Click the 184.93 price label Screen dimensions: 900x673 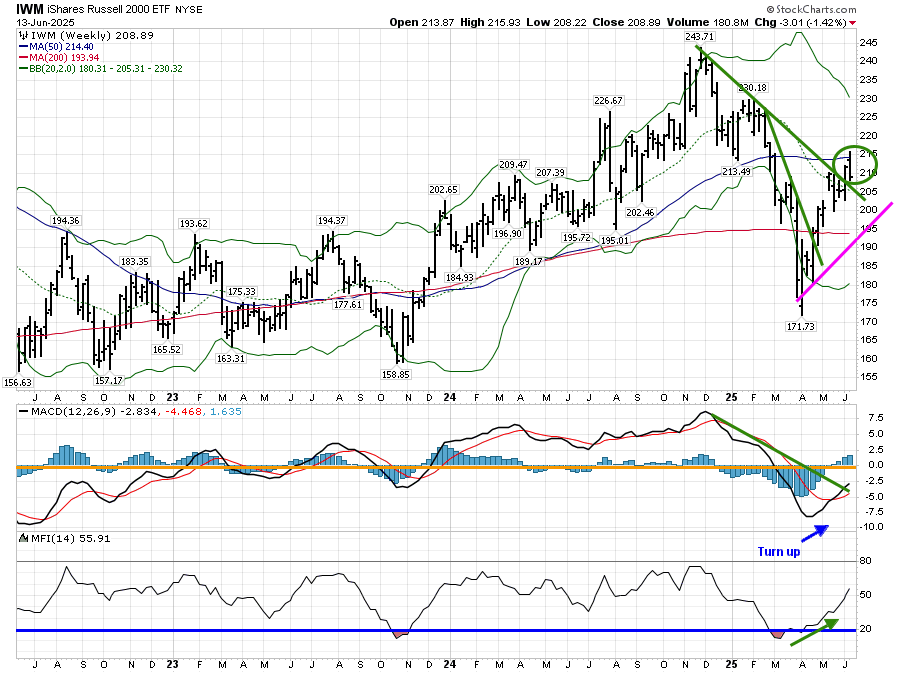pos(460,278)
